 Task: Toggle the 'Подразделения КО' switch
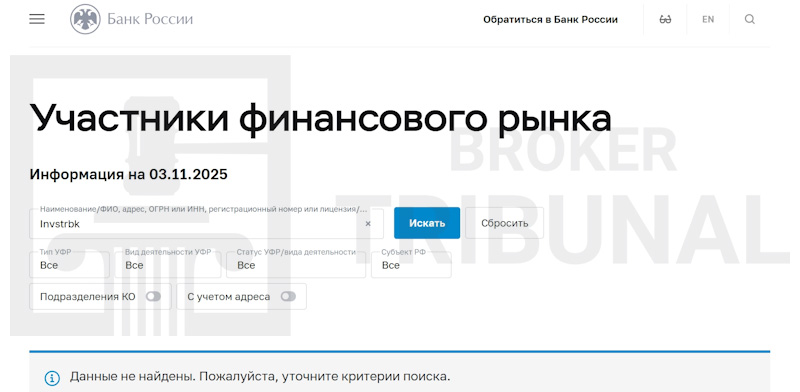tap(153, 297)
